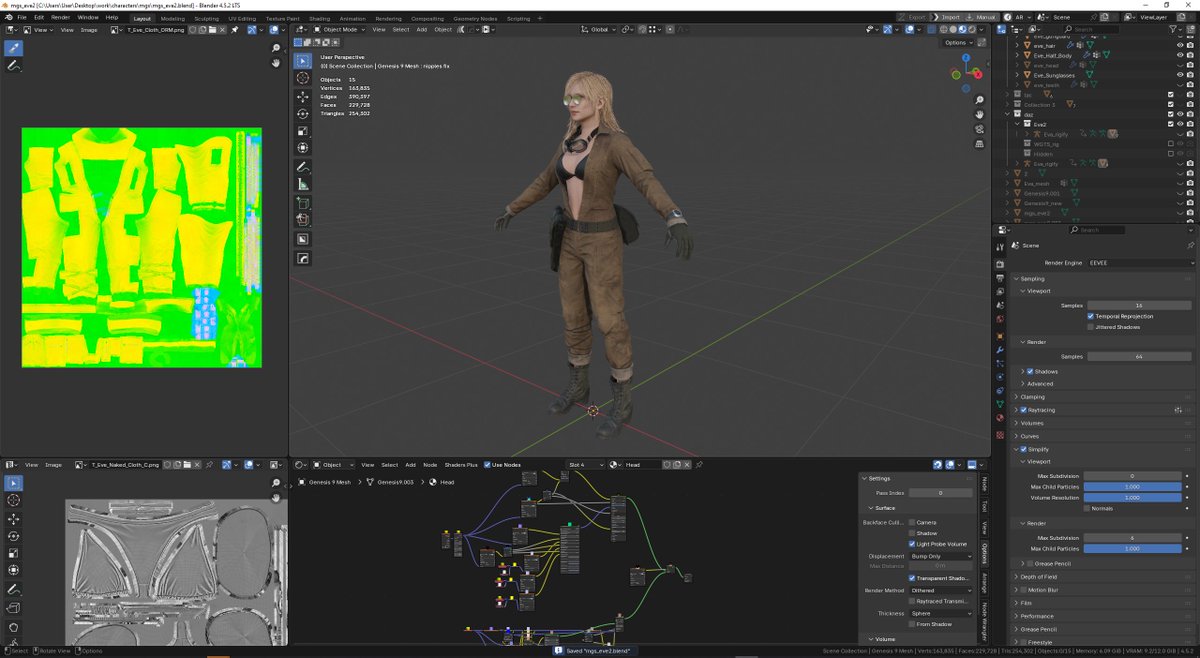The height and width of the screenshot is (658, 1200).
Task: Open the Node Wrangler sidebar tab
Action: coord(984,622)
